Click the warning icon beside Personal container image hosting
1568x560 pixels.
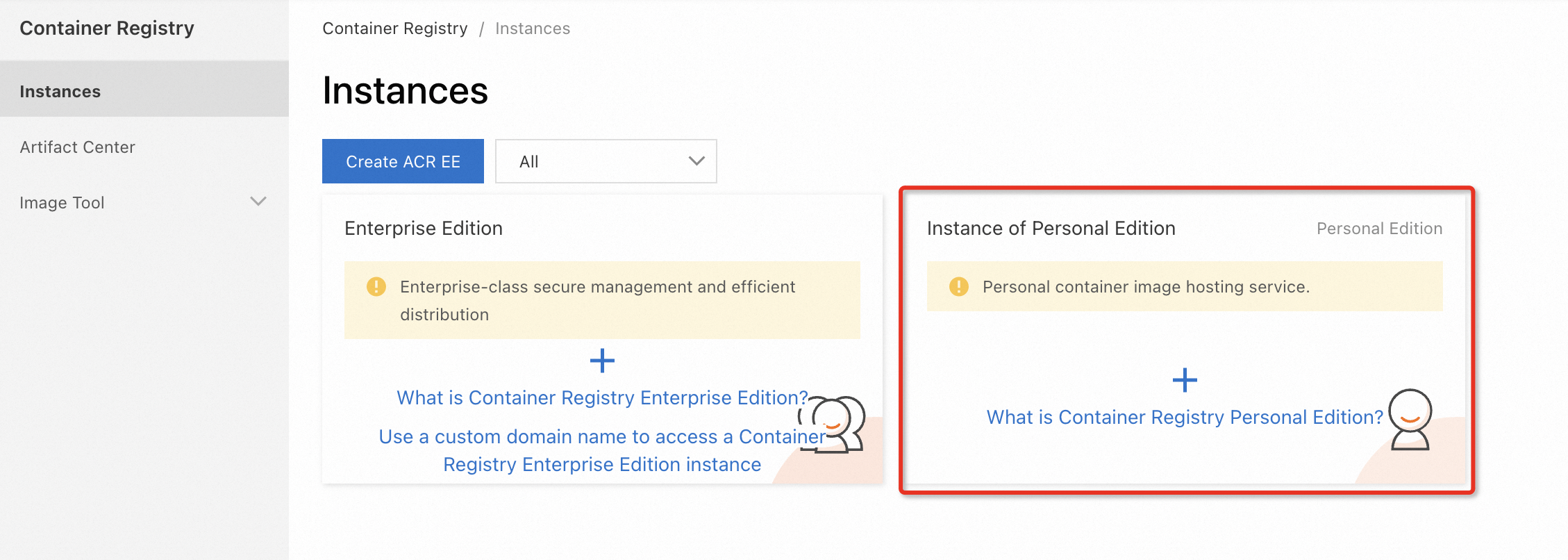(959, 286)
